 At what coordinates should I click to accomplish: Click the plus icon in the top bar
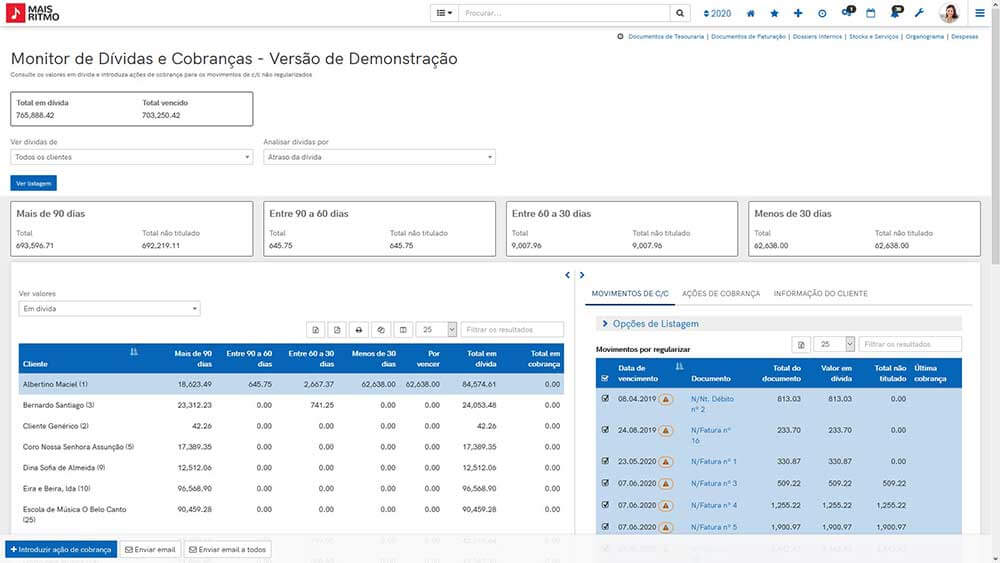pyautogui.click(x=798, y=13)
